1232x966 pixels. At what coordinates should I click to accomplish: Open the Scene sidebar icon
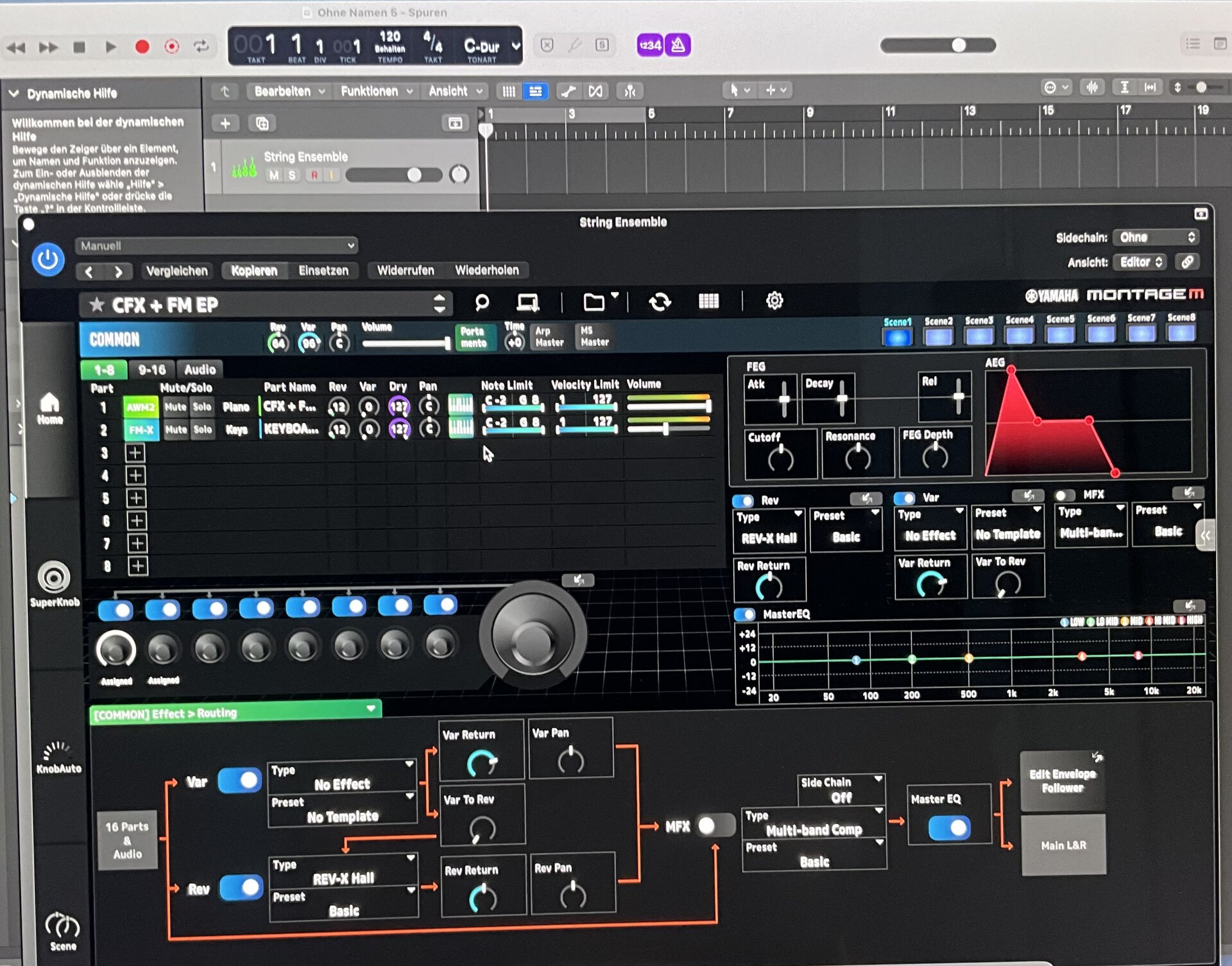[x=62, y=932]
